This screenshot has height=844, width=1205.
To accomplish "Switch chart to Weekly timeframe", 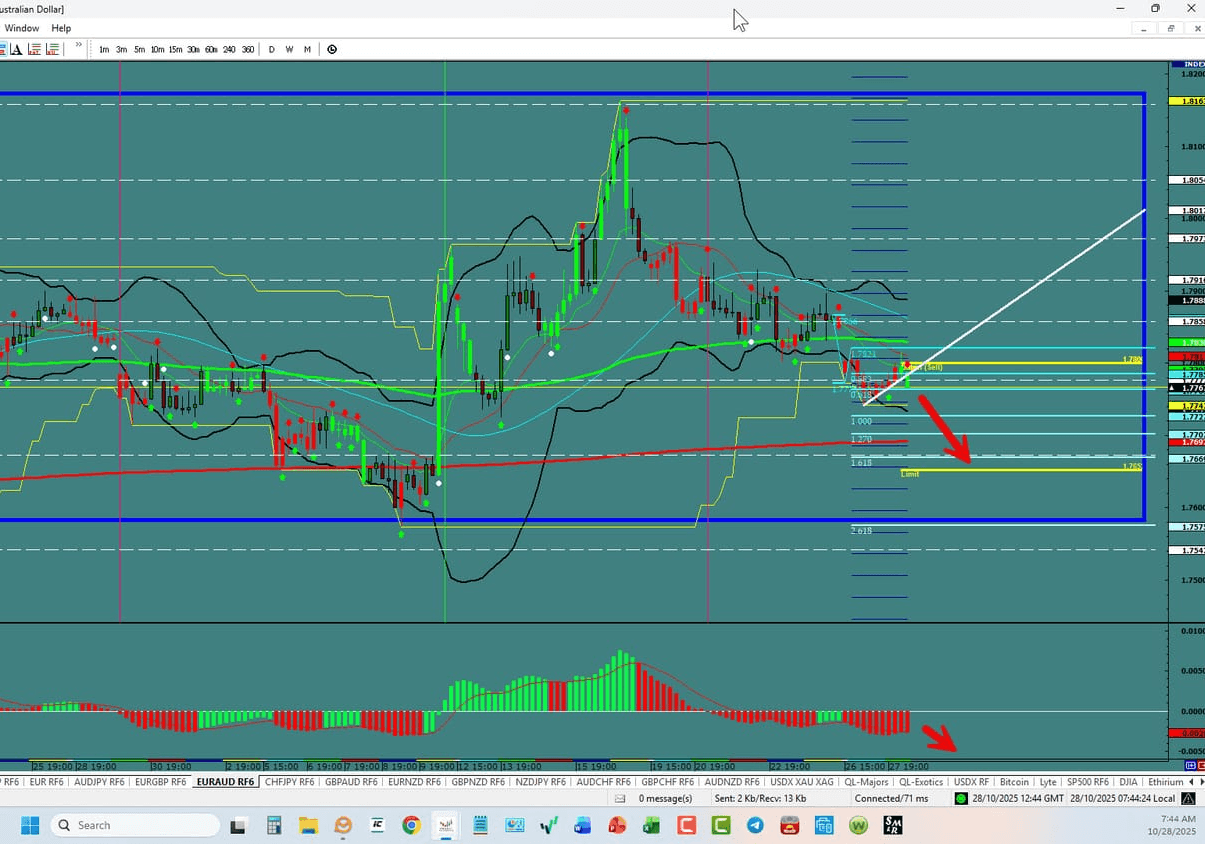I will click(x=289, y=49).
